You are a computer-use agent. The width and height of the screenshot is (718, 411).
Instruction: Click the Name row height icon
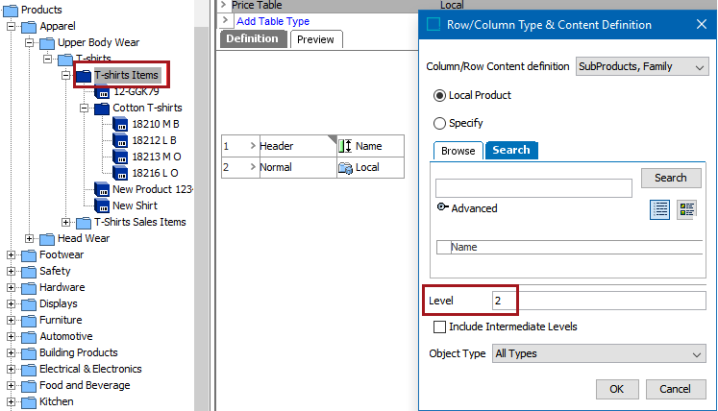coord(345,146)
